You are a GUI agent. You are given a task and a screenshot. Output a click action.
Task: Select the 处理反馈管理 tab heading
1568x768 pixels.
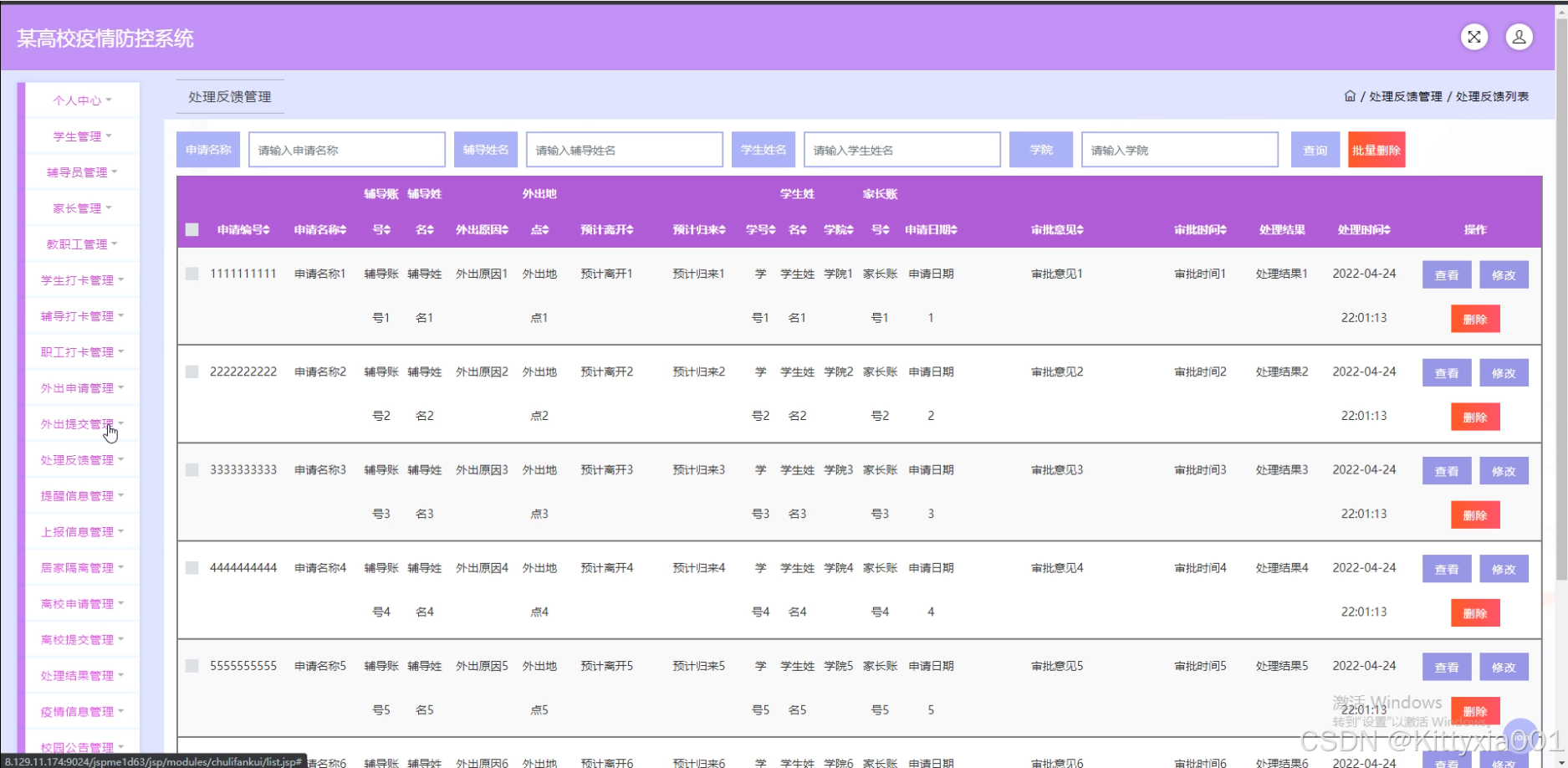(230, 97)
